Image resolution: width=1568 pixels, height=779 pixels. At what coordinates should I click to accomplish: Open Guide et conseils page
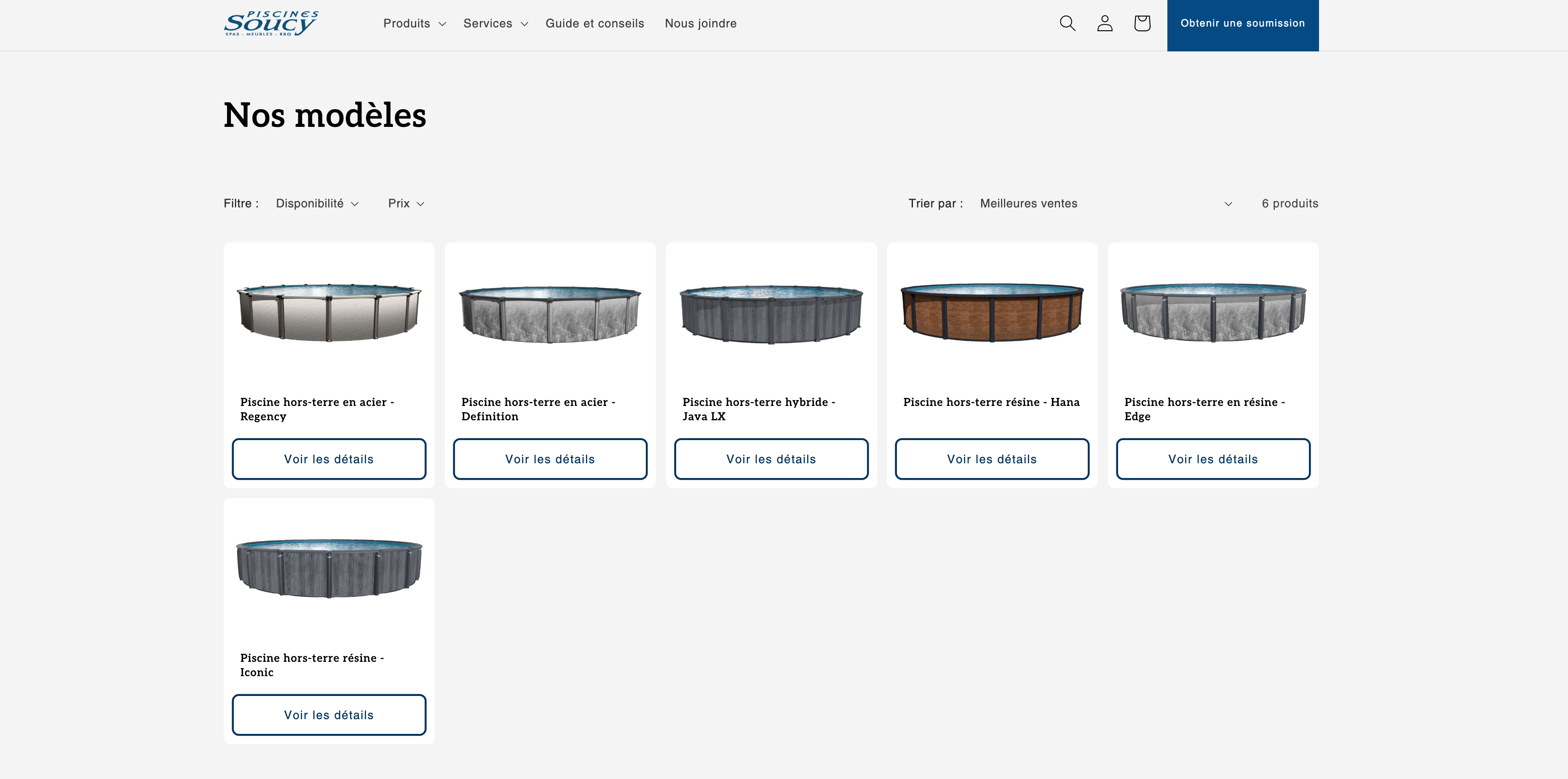click(595, 23)
